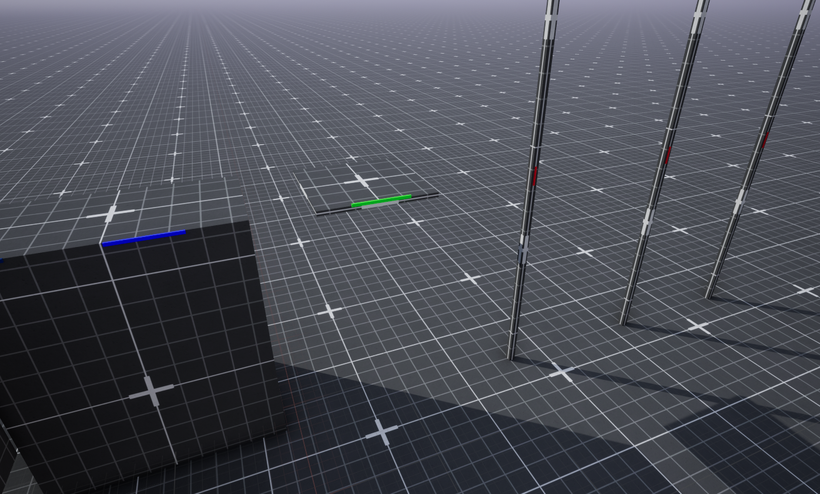Click the white band near the leftmost pole's top

549,18
